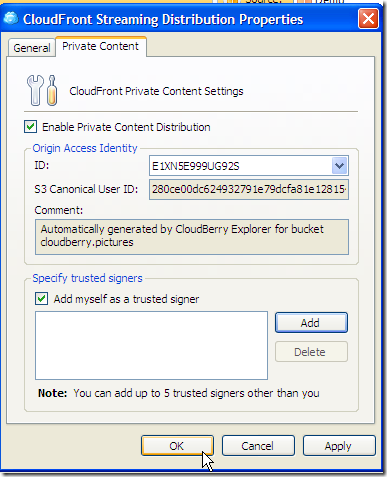Viewport: 387px width, 477px height.
Task: Expand the Origin Access Identity ID dropdown arrow
Action: (x=340, y=166)
